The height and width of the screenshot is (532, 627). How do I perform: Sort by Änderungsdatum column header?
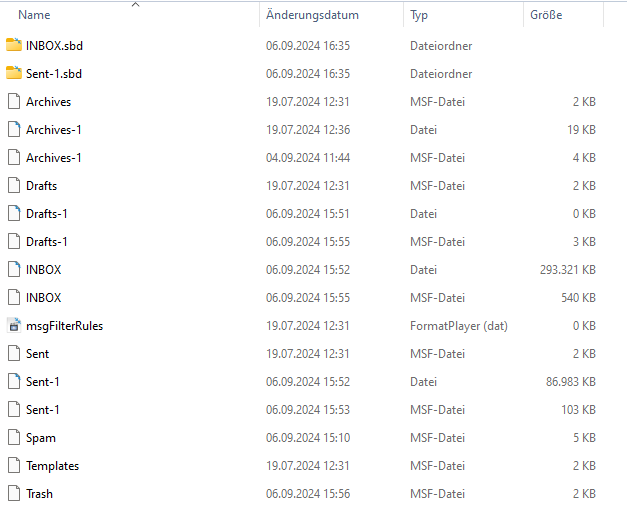312,15
